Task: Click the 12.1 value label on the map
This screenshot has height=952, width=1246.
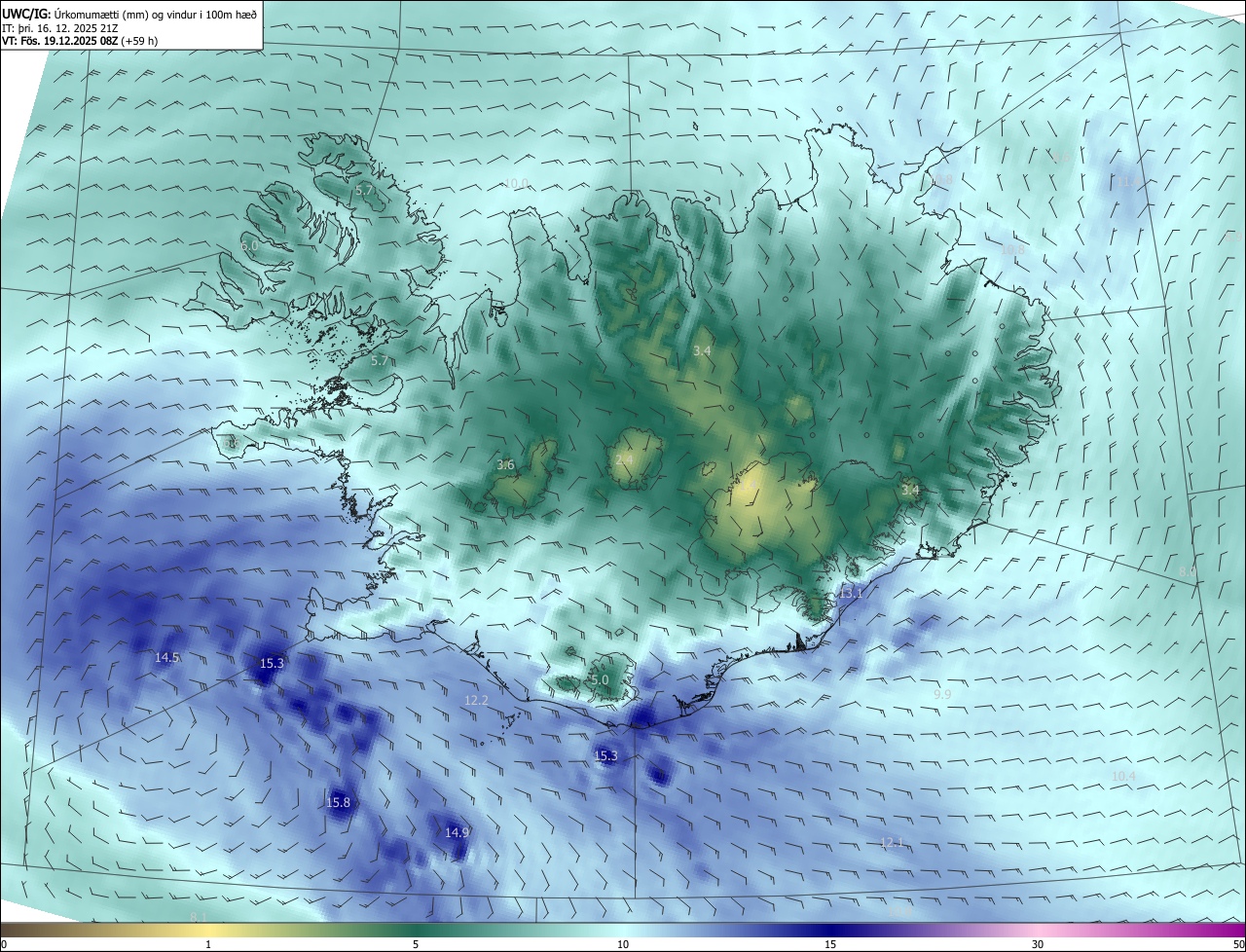Action: [x=892, y=842]
